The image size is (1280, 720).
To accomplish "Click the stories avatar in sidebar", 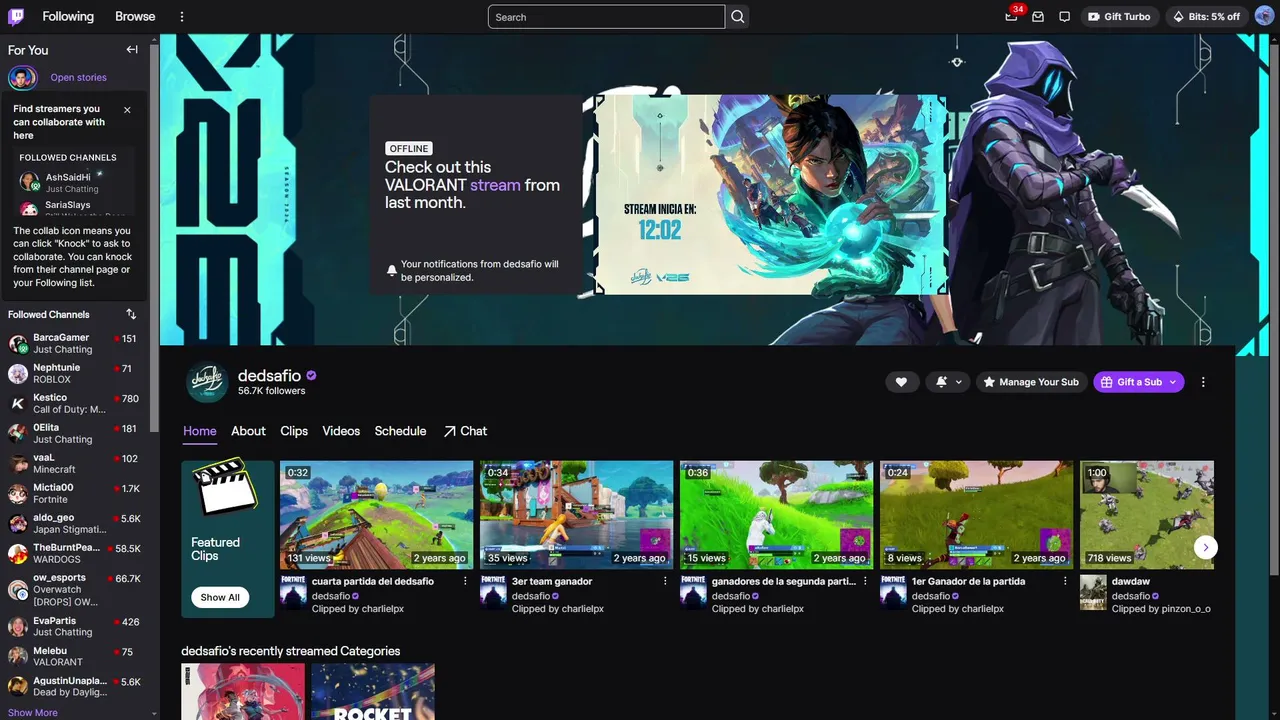I will click(22, 77).
